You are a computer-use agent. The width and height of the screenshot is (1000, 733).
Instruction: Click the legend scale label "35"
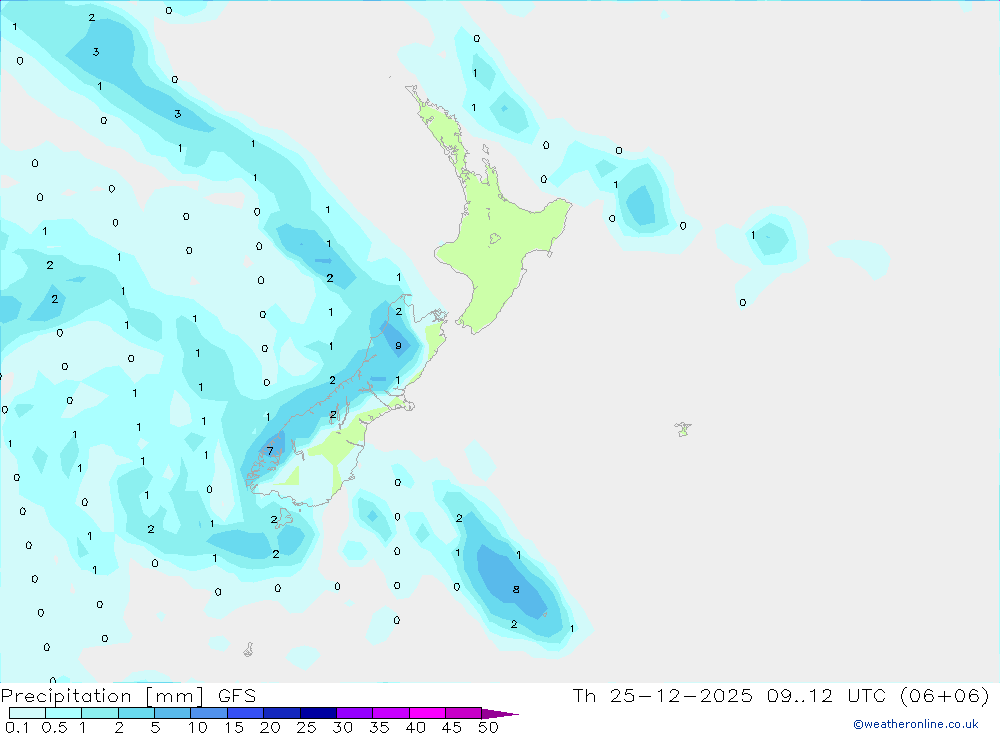pyautogui.click(x=379, y=727)
